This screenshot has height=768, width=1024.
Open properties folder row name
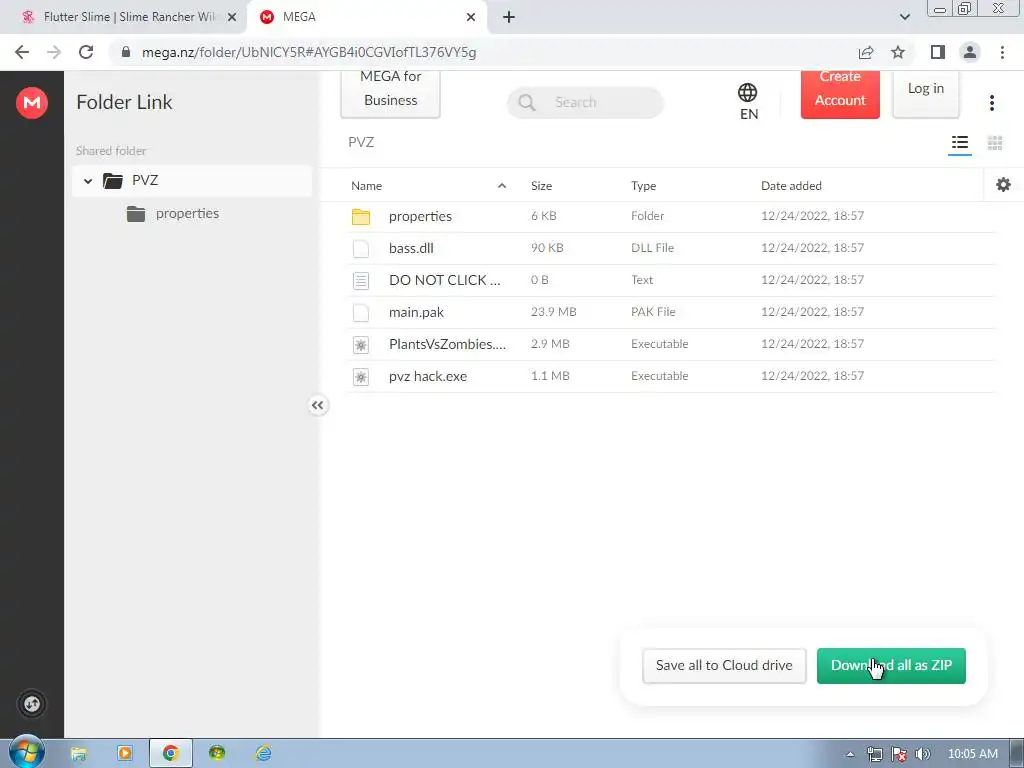pos(420,216)
